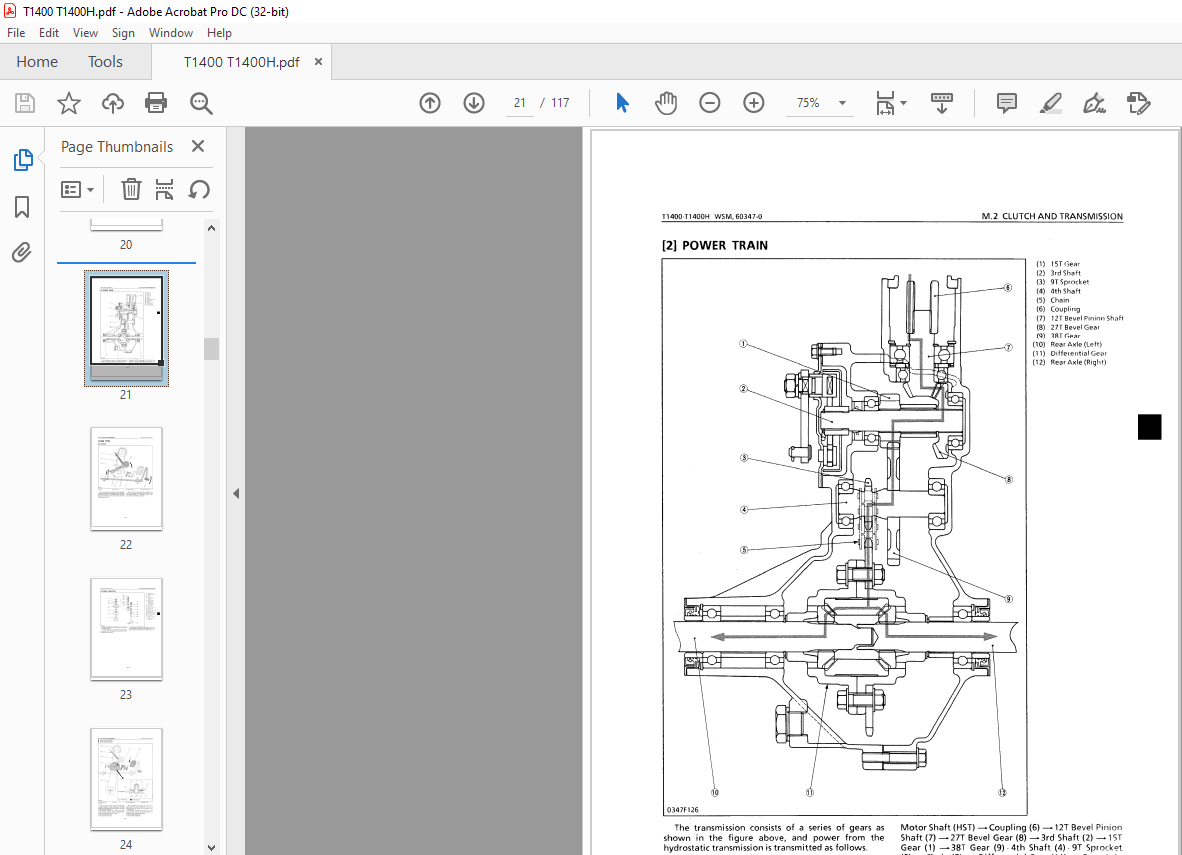1182x855 pixels.
Task: Click legend entry (6) Coupling
Action: coord(1058,308)
